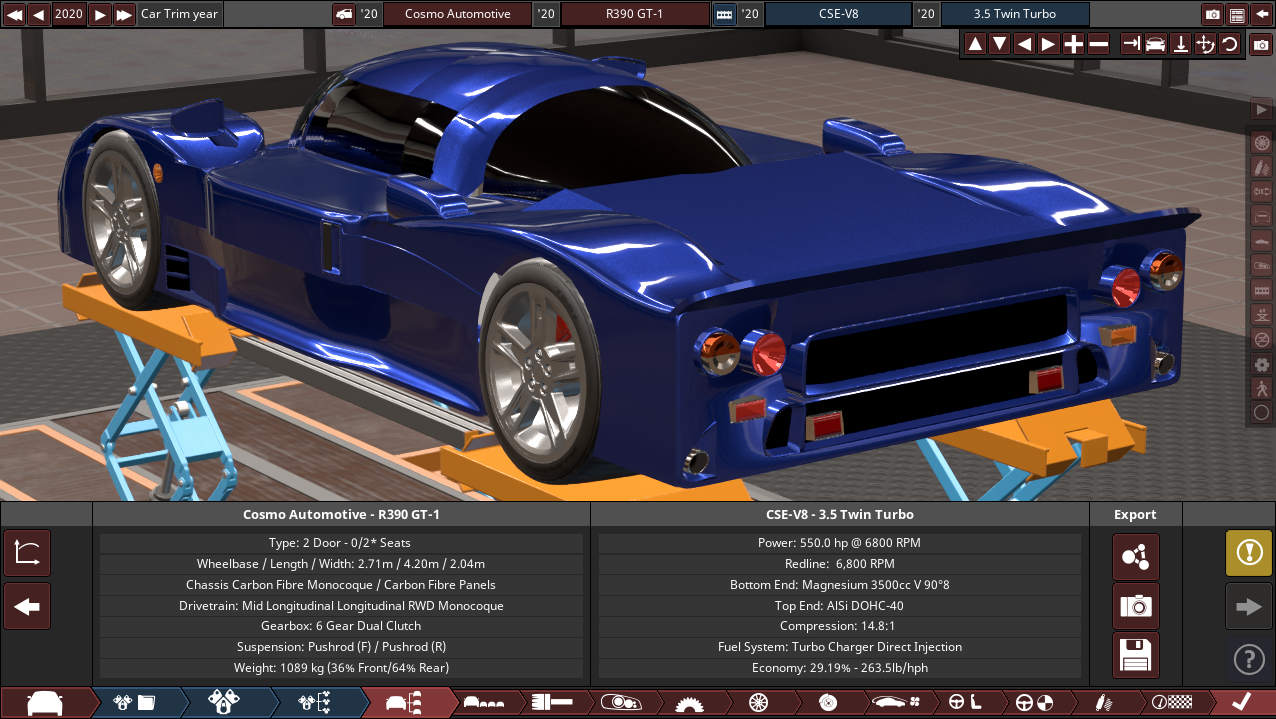The width and height of the screenshot is (1276, 719).
Task: Open the table list icon in top bar
Action: pos(1237,14)
